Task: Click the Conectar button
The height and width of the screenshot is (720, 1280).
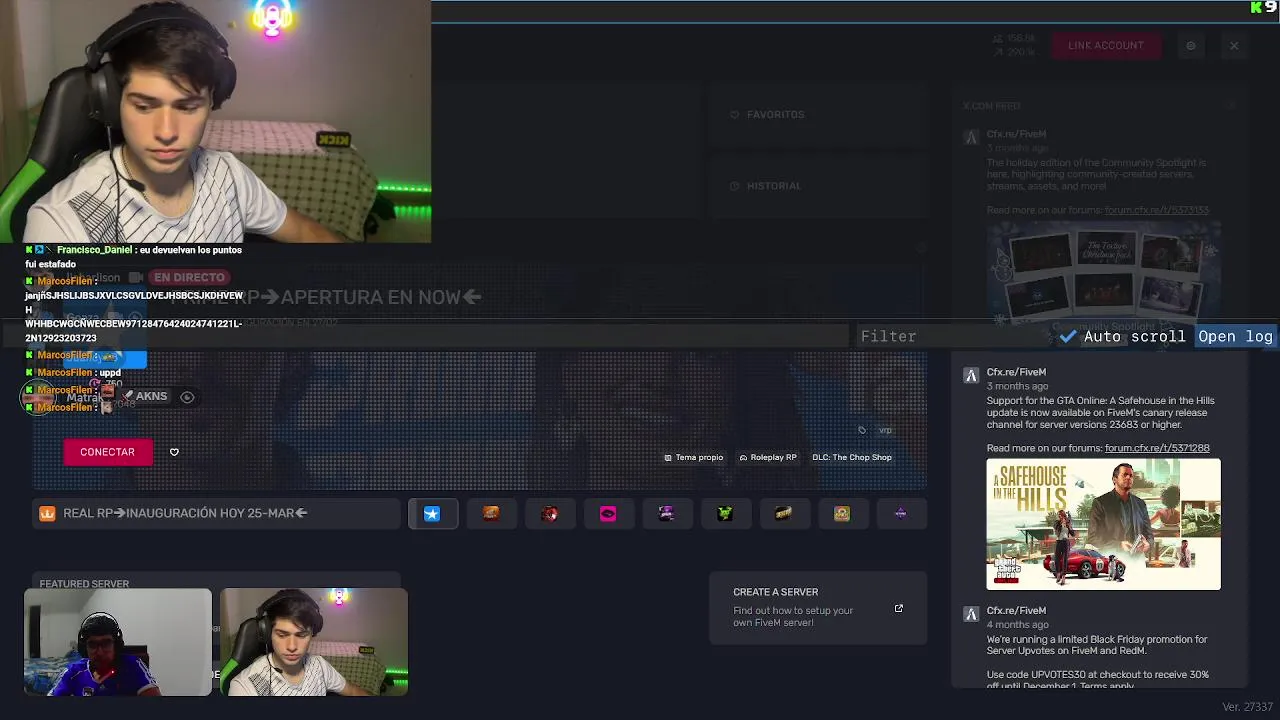Action: point(107,452)
